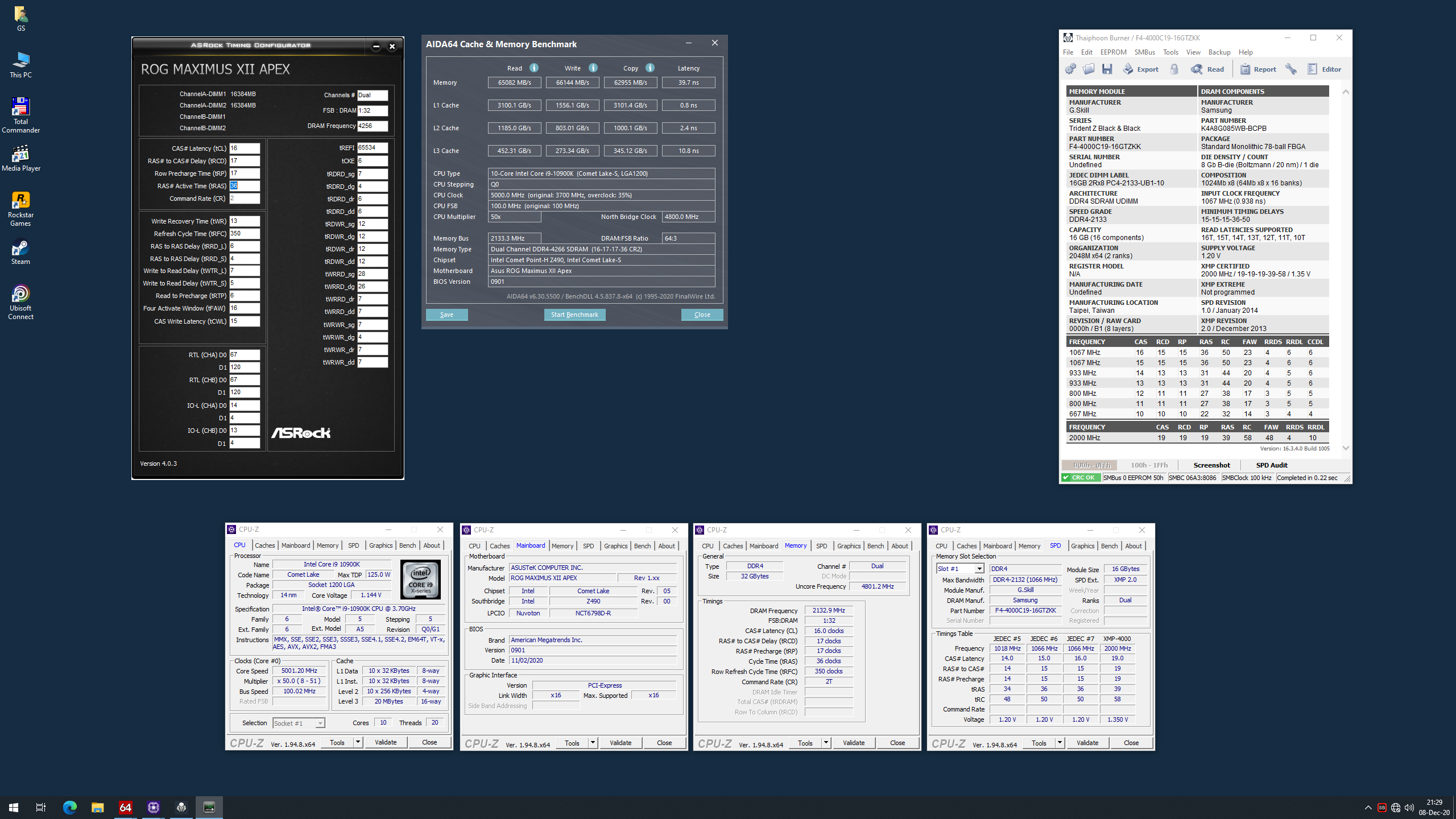Open Tools dropdown arrow in CPU-Z SPD window

1060,742
